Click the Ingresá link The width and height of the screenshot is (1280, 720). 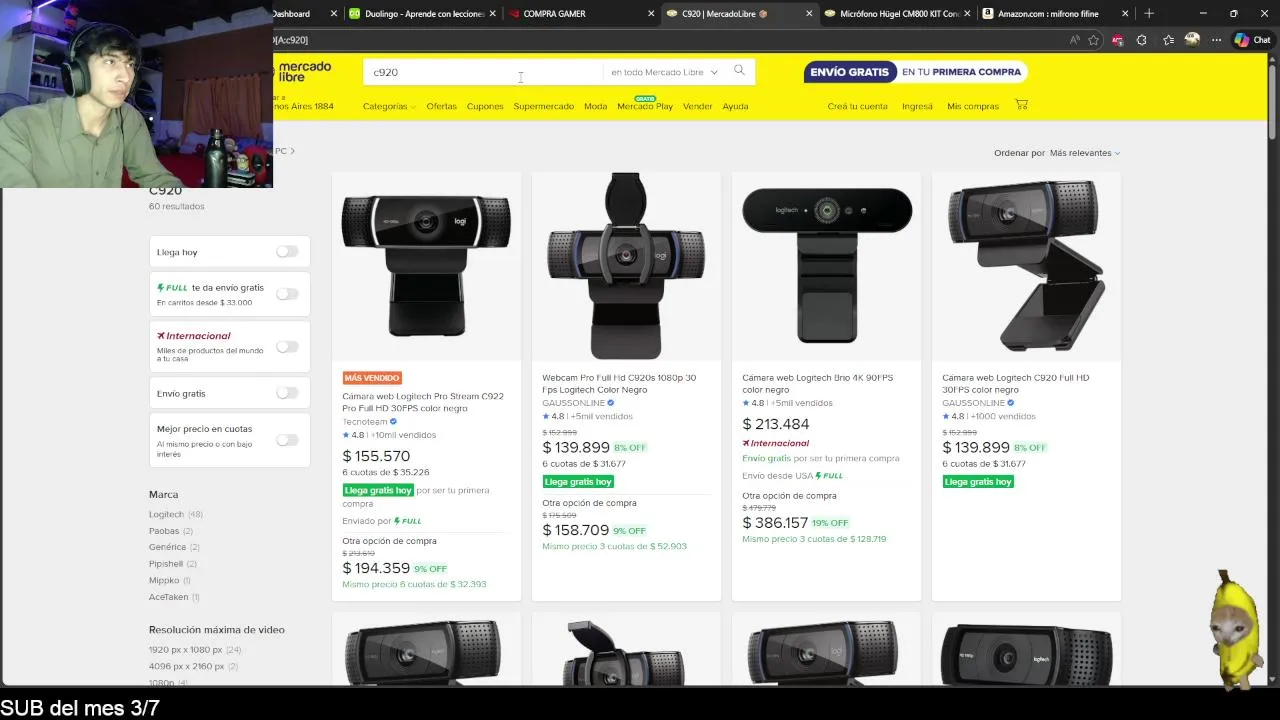[917, 106]
